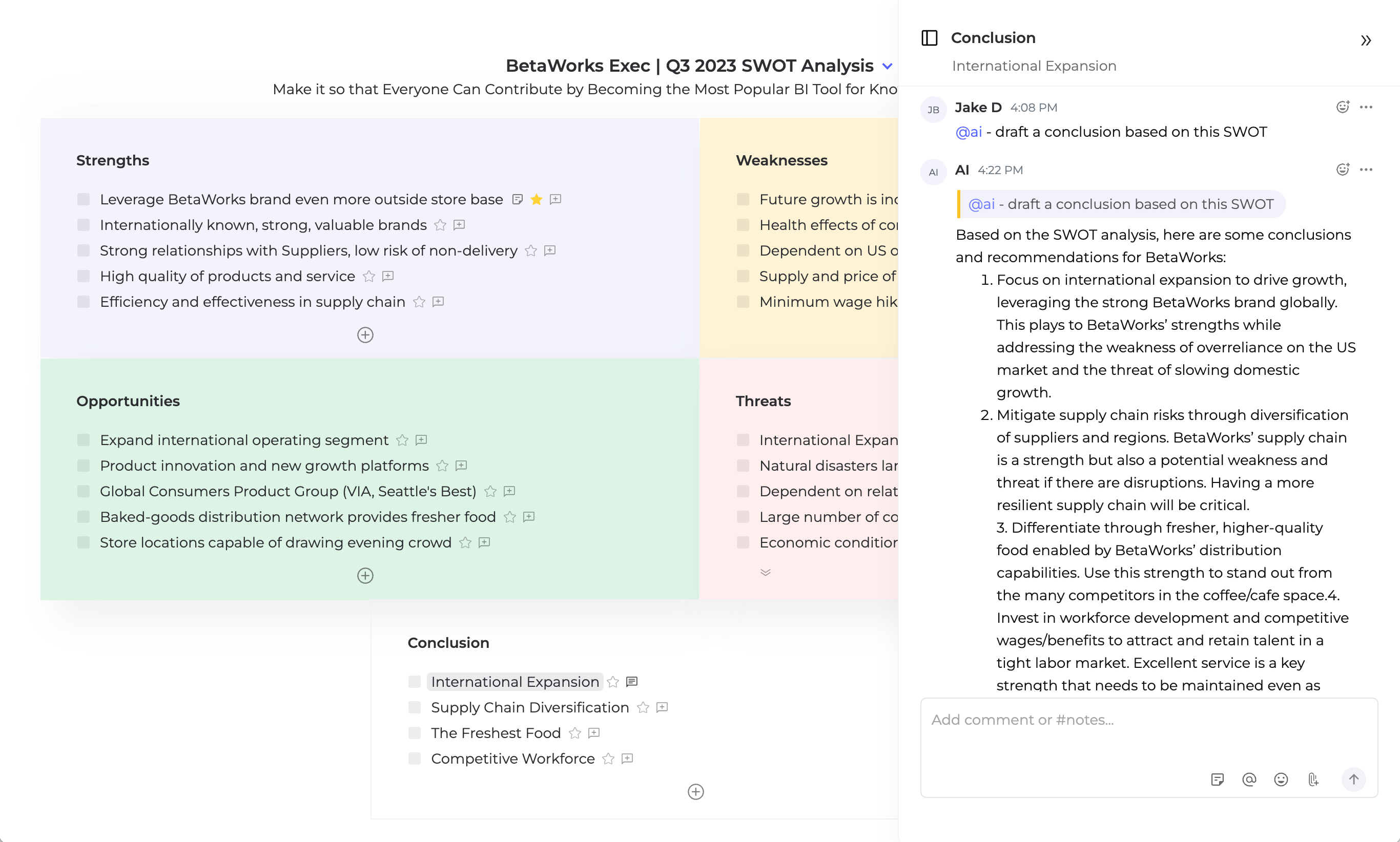The width and height of the screenshot is (1400, 842).
Task: Check the High quality of products box
Action: (84, 277)
